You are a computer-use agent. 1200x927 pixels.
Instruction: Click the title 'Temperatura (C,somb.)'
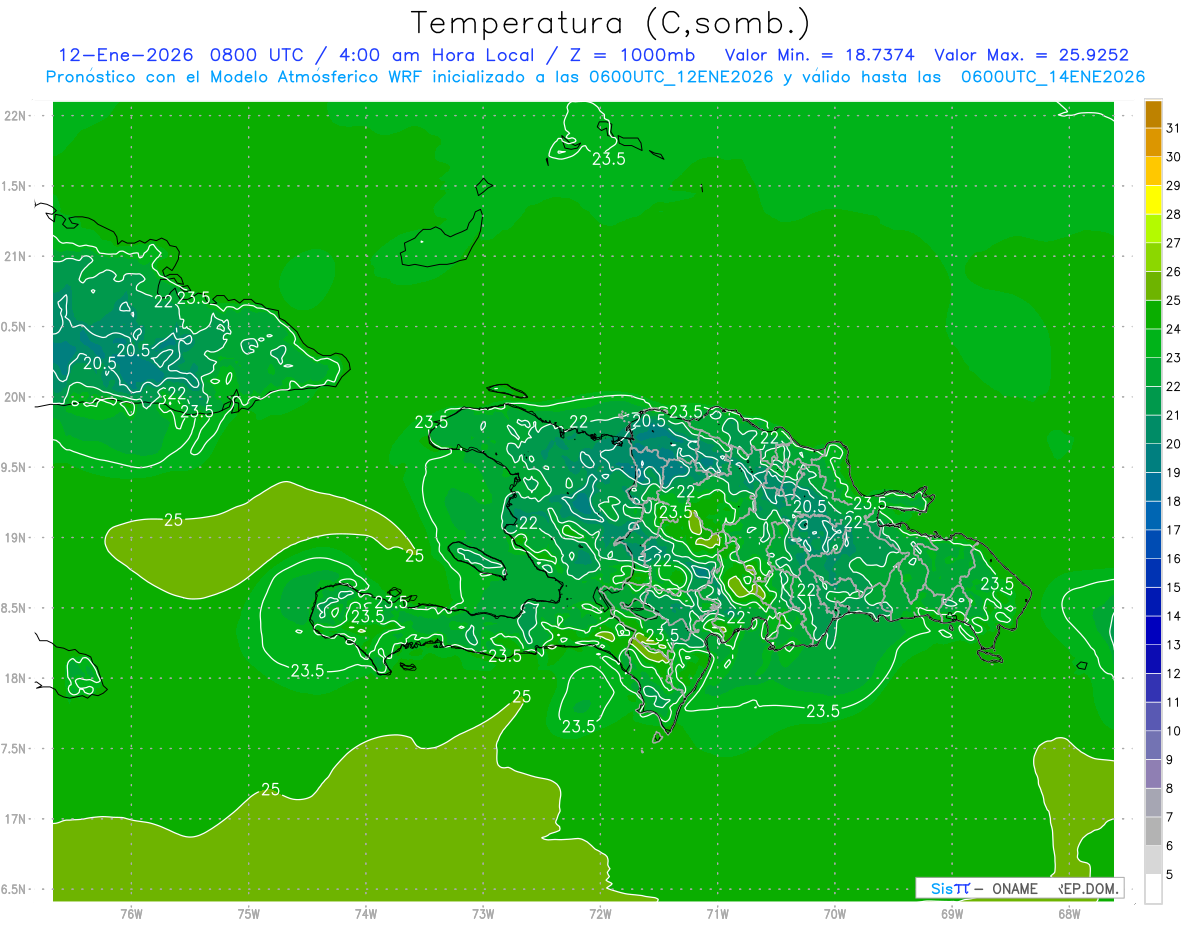click(x=610, y=23)
